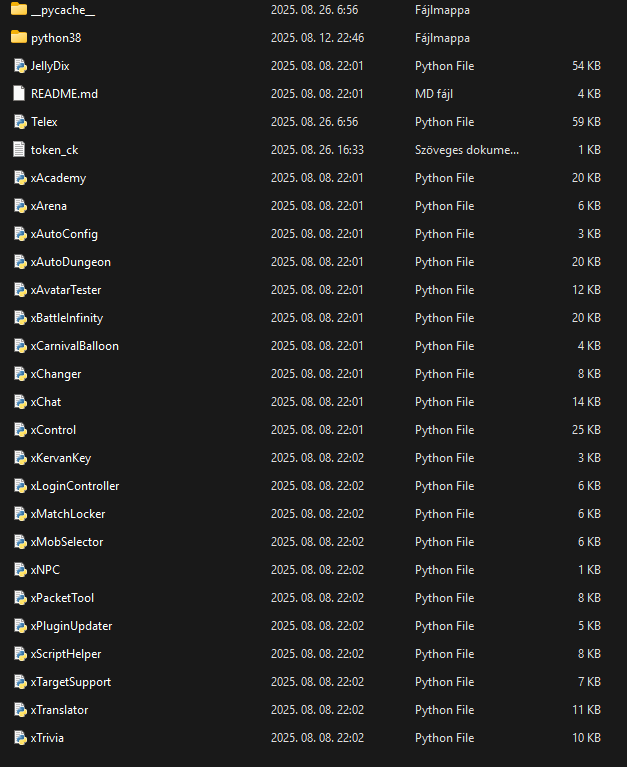Image resolution: width=627 pixels, height=767 pixels.
Task: Select the xTrivia file icon
Action: (x=18, y=738)
